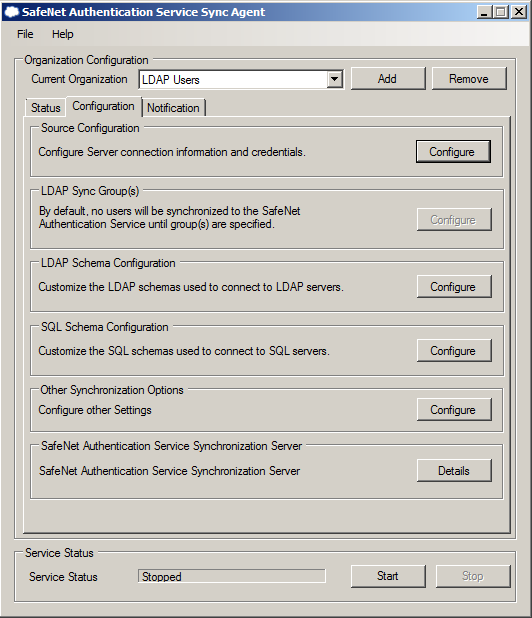Open the File menu
The image size is (532, 618).
[x=25, y=34]
